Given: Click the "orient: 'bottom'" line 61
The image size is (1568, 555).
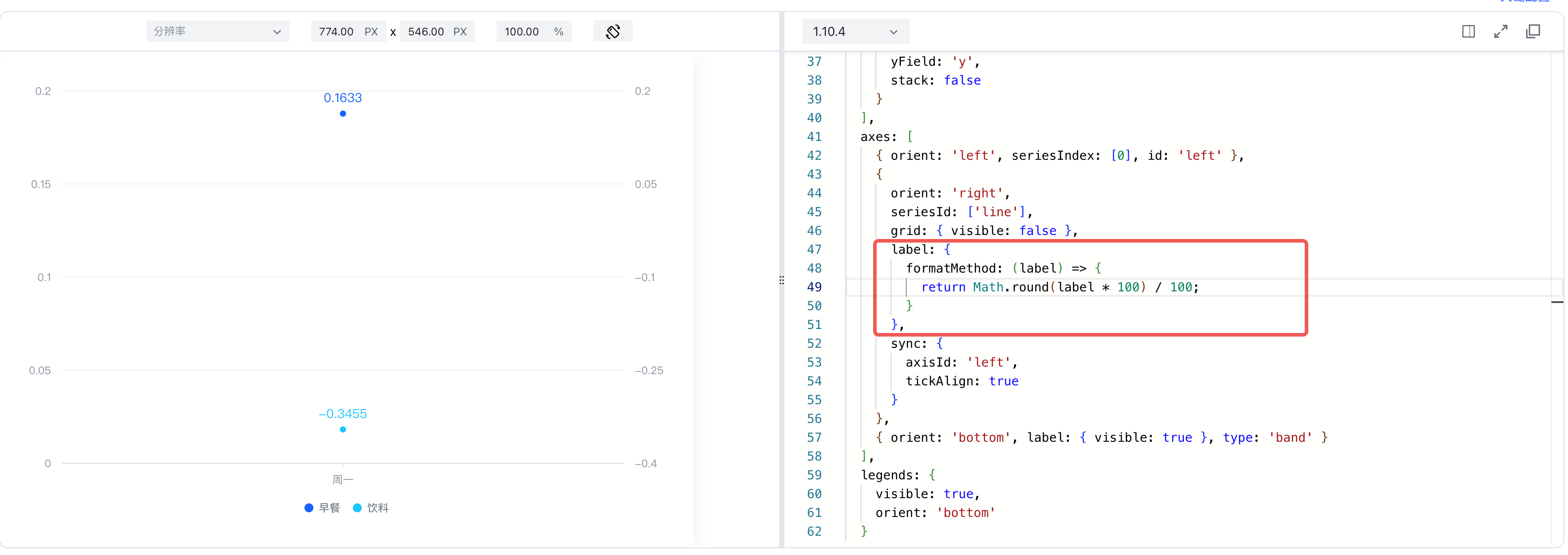Looking at the screenshot, I should (x=936, y=513).
